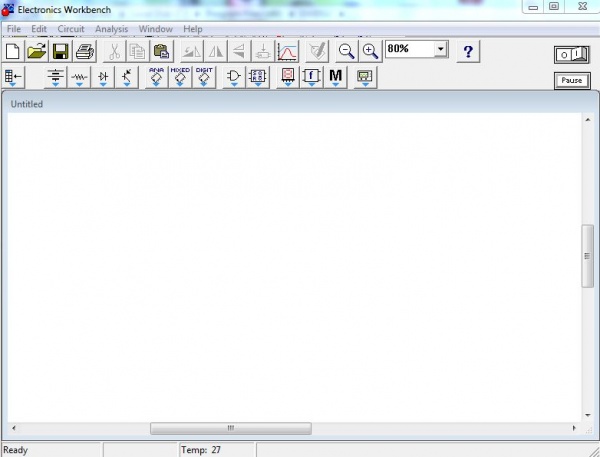This screenshot has width=600, height=457.
Task: Open a circuit file with folder icon
Action: point(36,51)
